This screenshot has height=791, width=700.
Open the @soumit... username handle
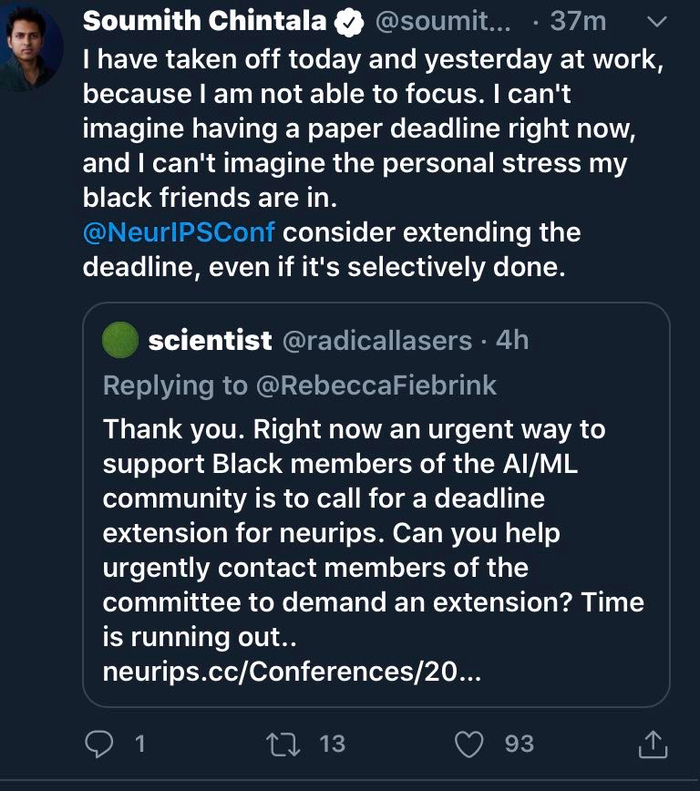coord(441,22)
